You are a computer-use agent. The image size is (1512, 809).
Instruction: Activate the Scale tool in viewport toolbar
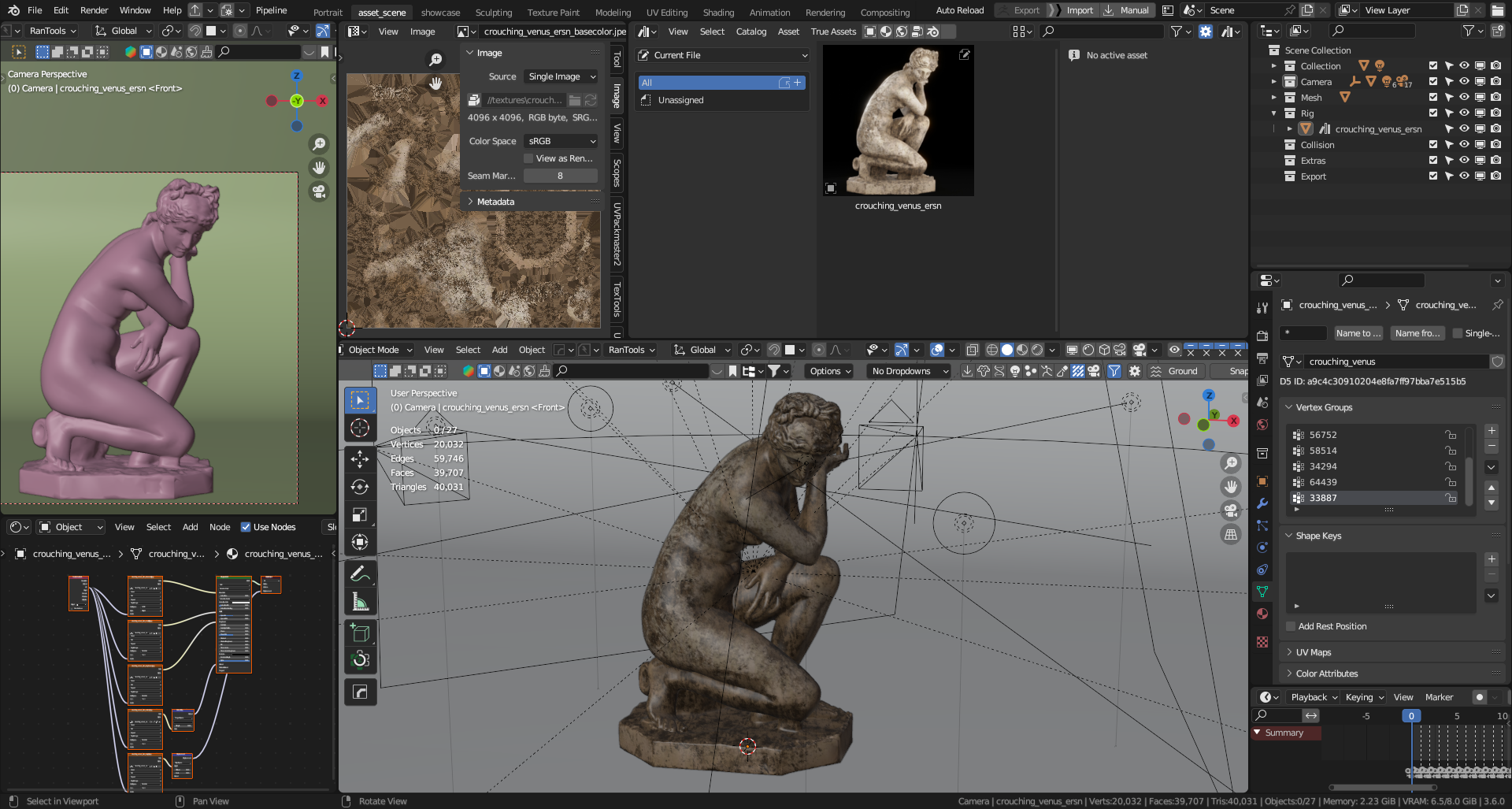coord(360,514)
